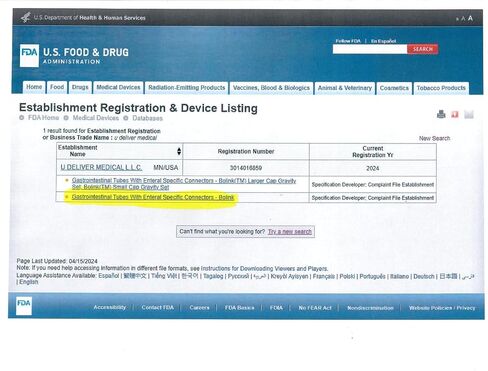
Task: Open the Contact FDA footer link
Action: (158, 307)
